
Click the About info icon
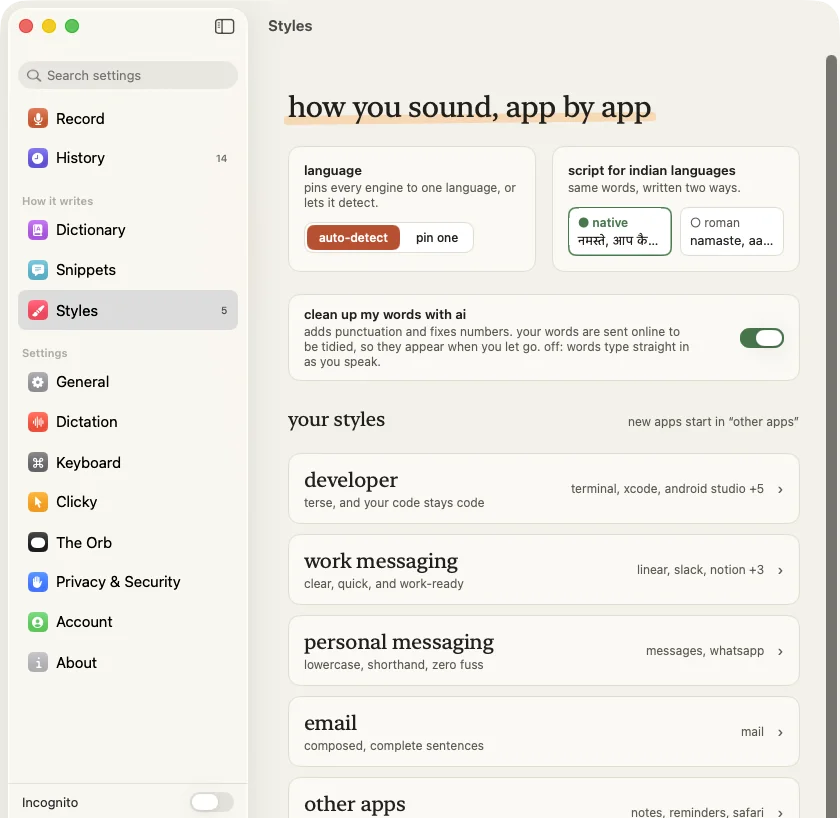click(38, 663)
